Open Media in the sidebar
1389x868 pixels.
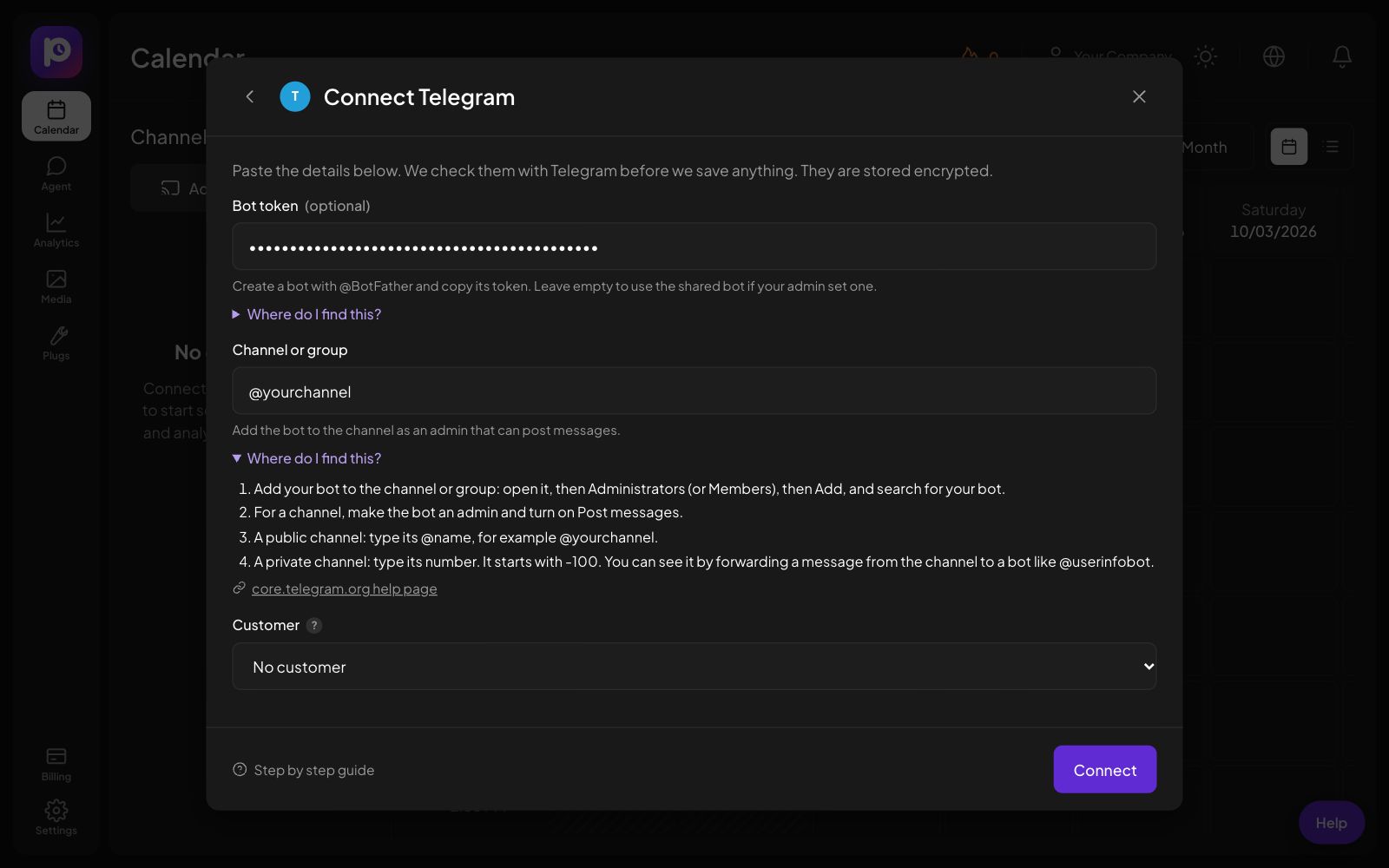click(x=56, y=286)
